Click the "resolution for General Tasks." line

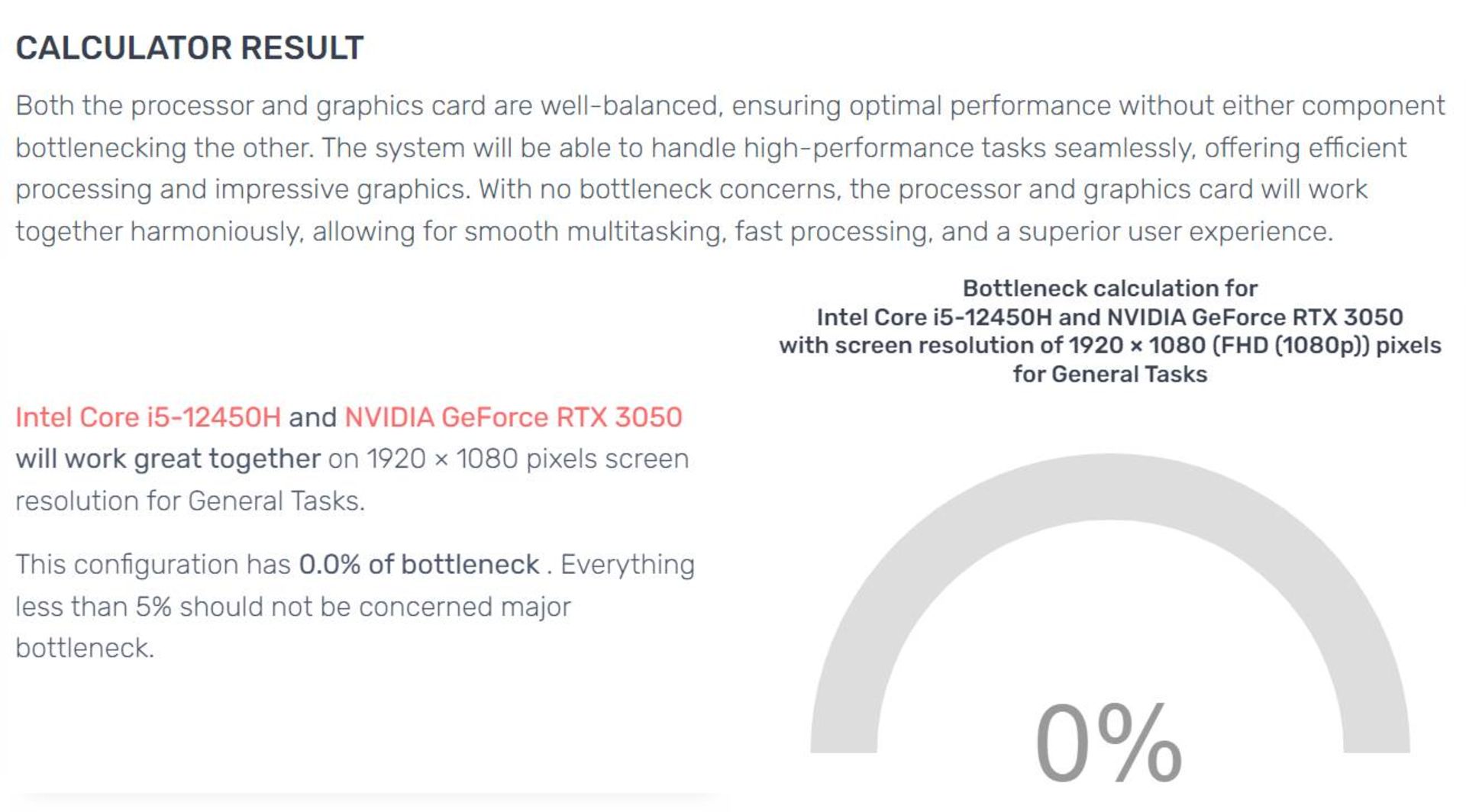click(x=190, y=501)
